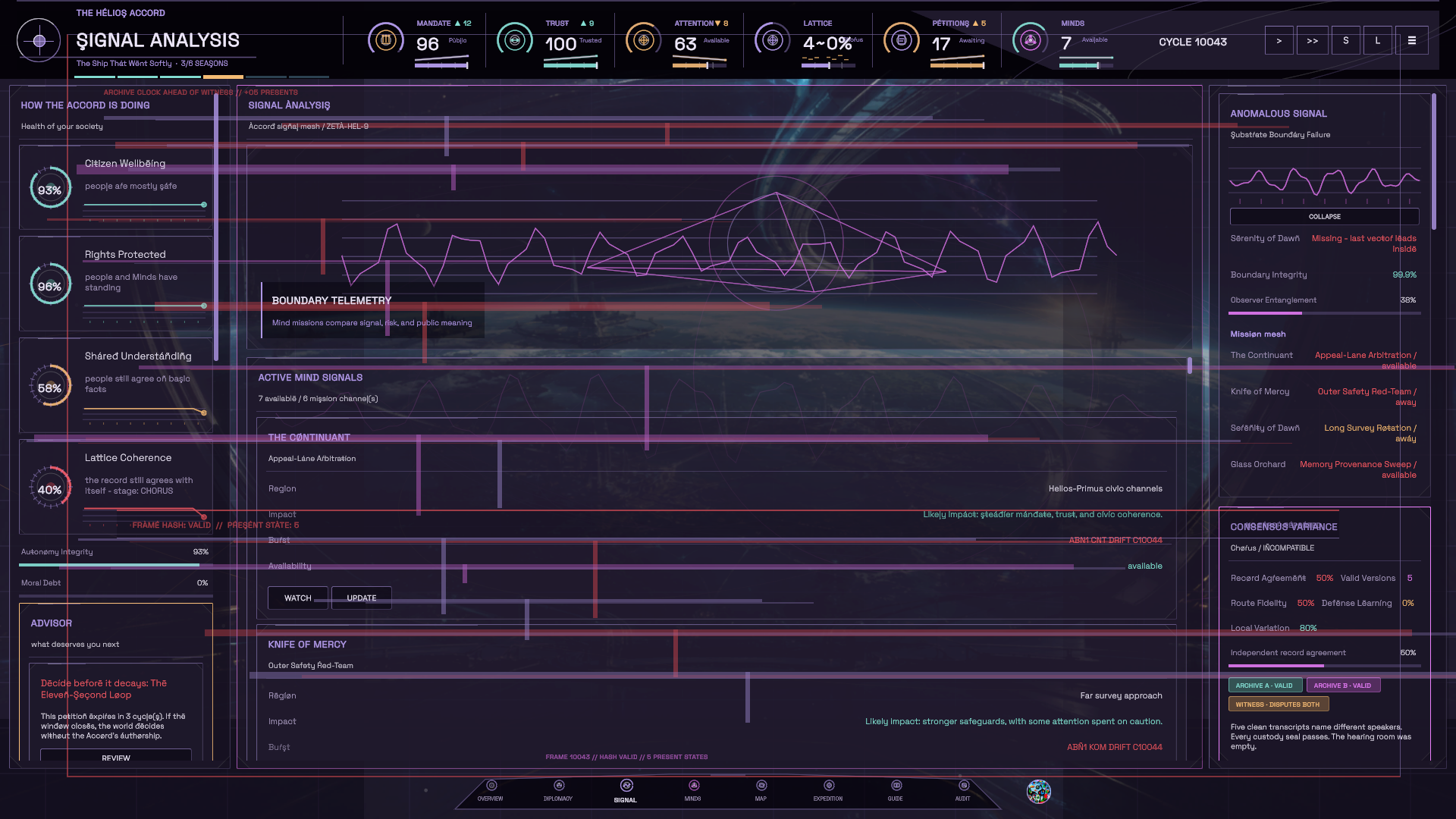Click REVIEW in the Advisor panel
This screenshot has height=819, width=1456.
tap(115, 756)
